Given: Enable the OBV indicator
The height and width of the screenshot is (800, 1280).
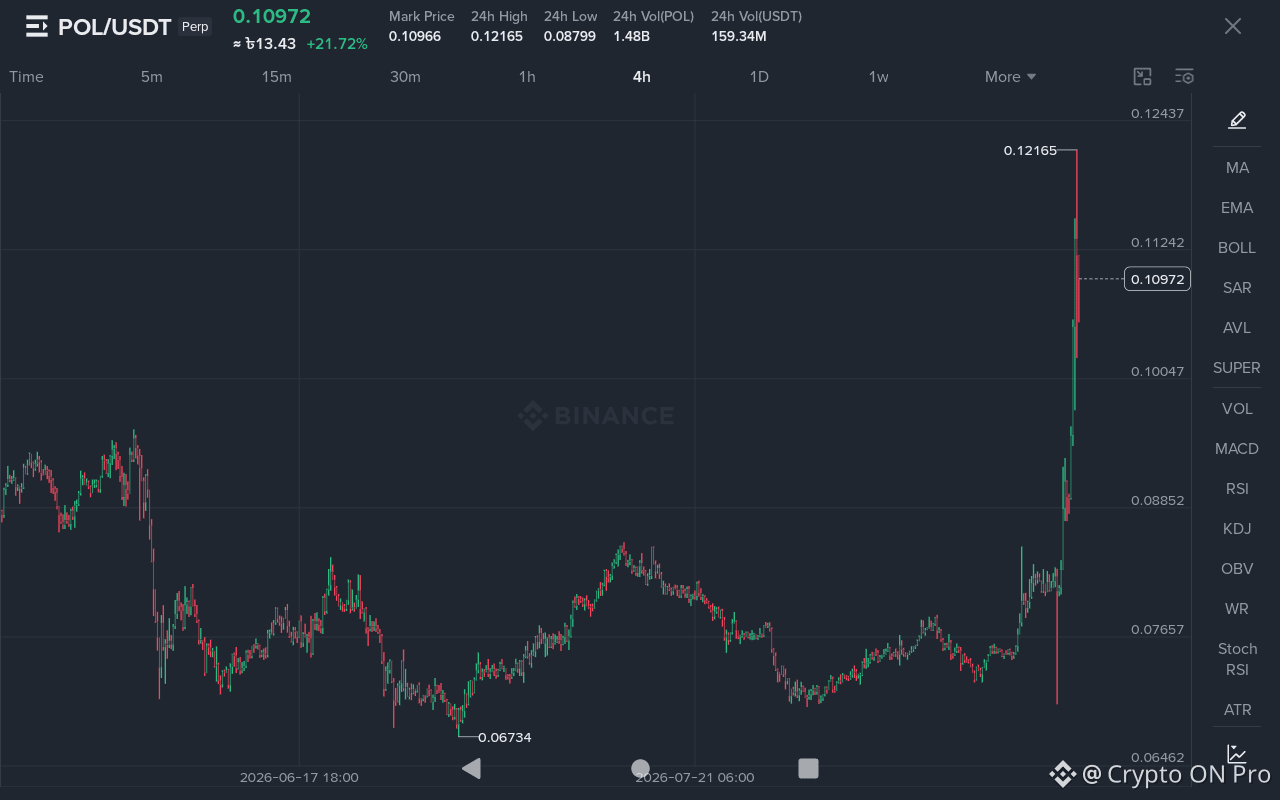Looking at the screenshot, I should [1237, 569].
